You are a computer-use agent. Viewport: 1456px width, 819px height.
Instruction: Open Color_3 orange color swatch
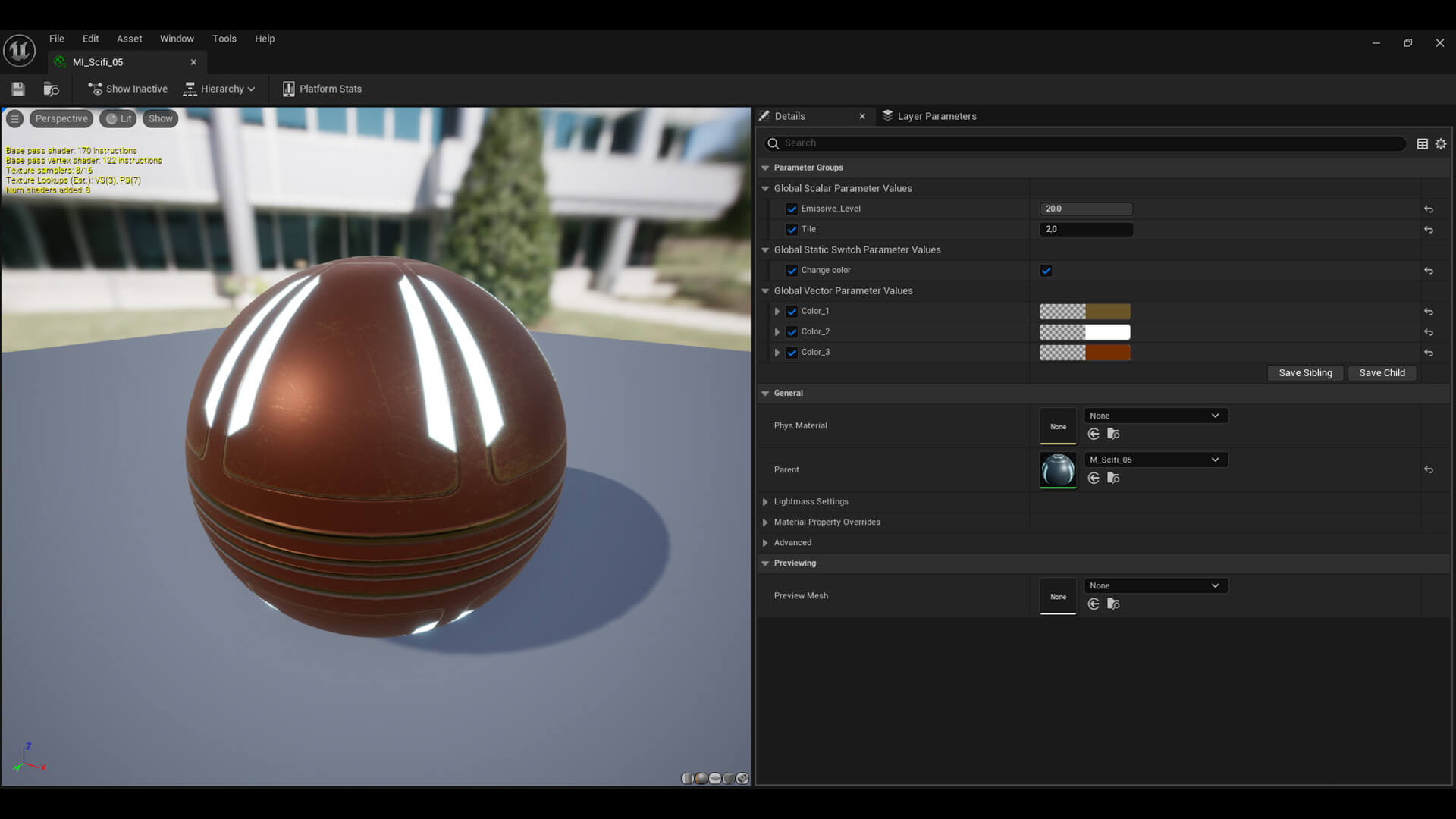1084,353
